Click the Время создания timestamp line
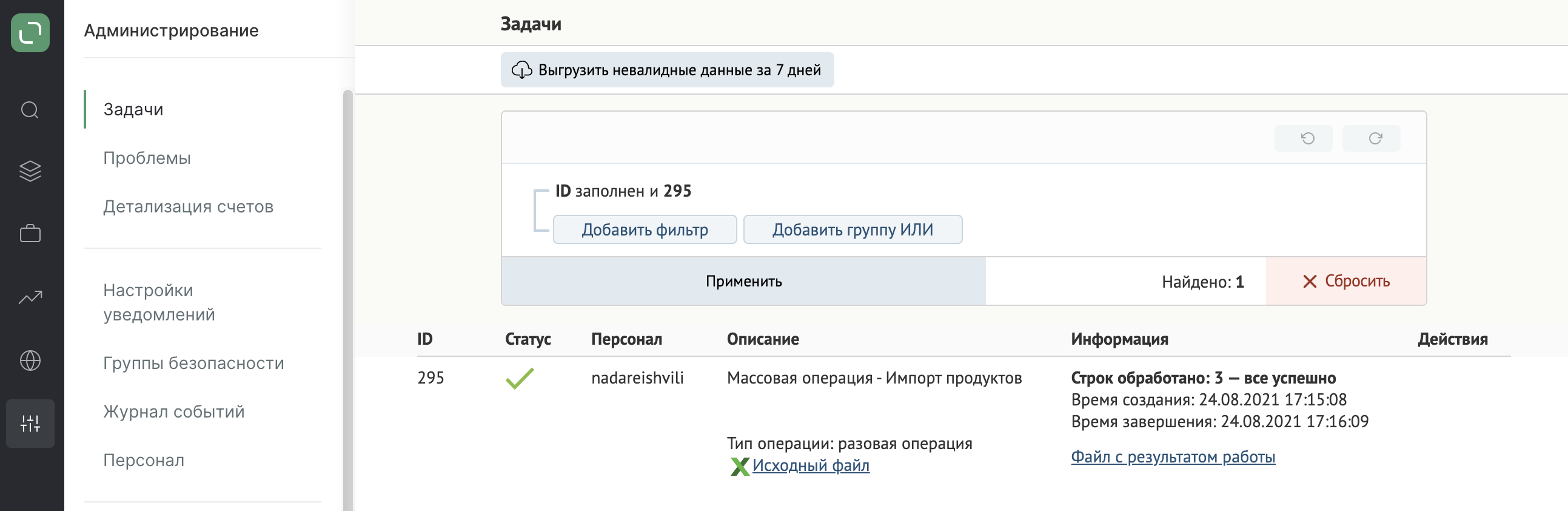This screenshot has height=511, width=1568. (x=1208, y=400)
